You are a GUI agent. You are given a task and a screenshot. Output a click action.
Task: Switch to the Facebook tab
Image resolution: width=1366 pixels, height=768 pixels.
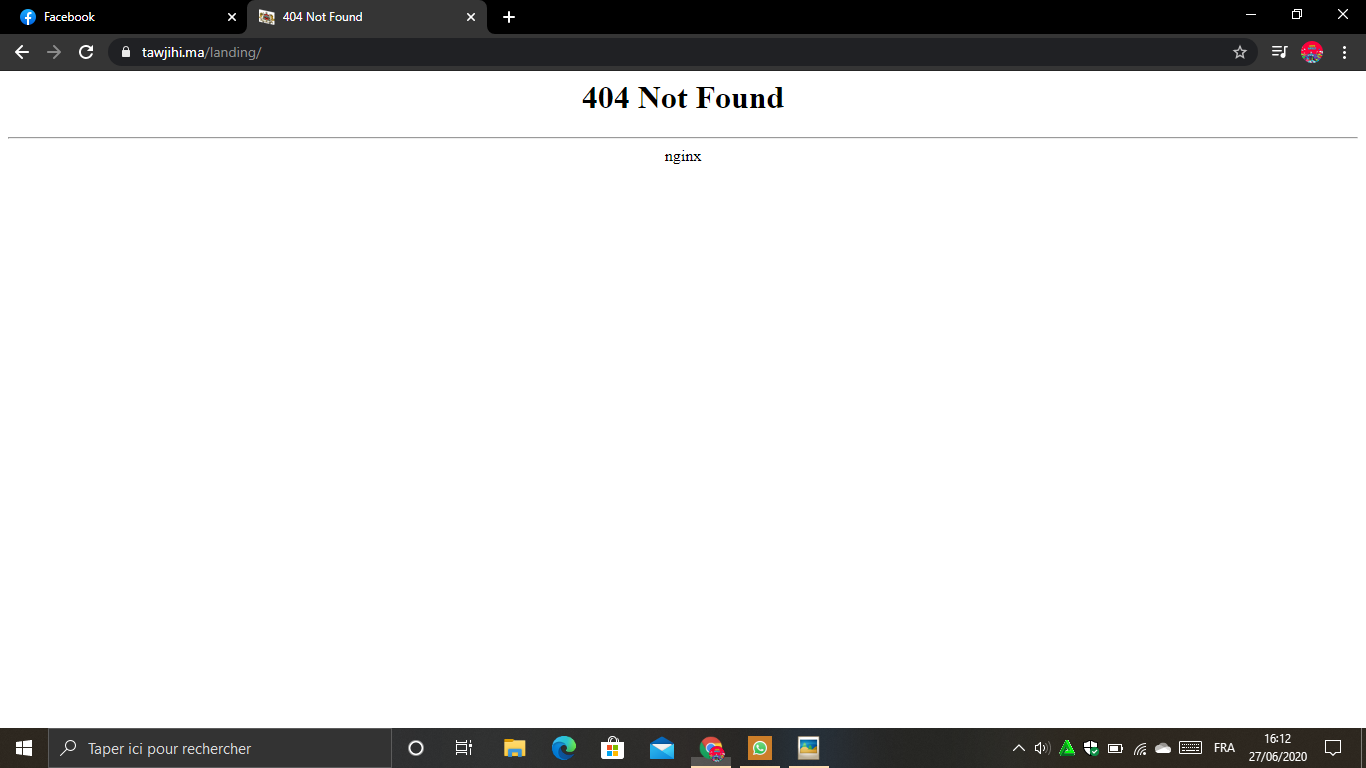(120, 17)
